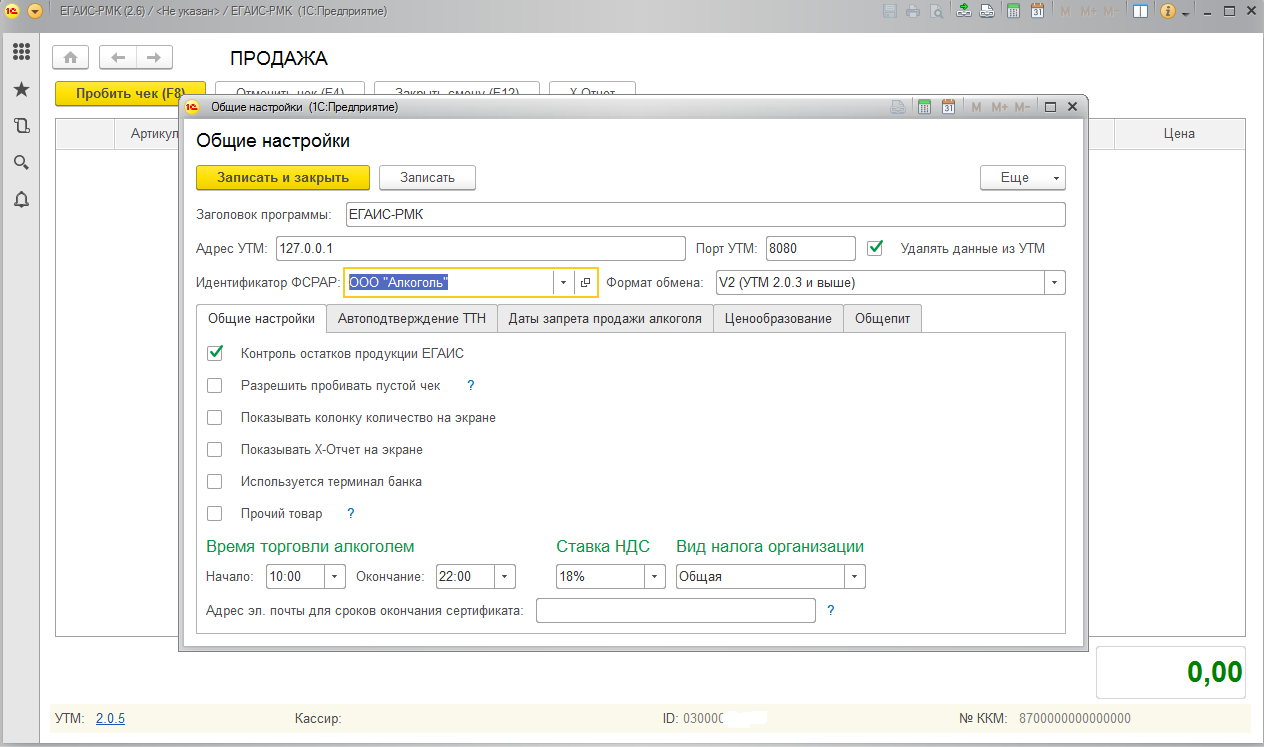Screen dimensions: 1264x747
Task: Open calculator icon in dialog title bar
Action: 925,107
